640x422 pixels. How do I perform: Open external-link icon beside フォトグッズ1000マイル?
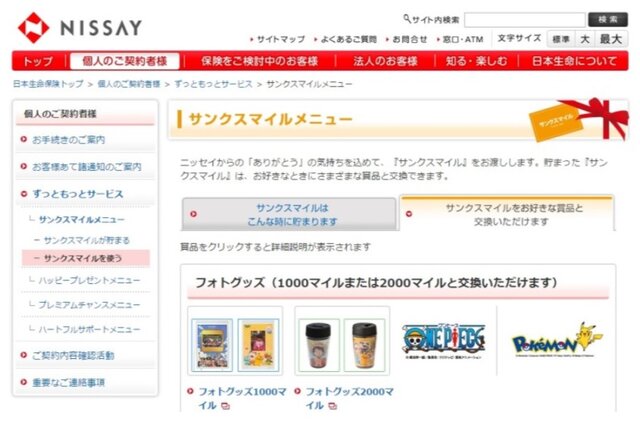pos(225,406)
